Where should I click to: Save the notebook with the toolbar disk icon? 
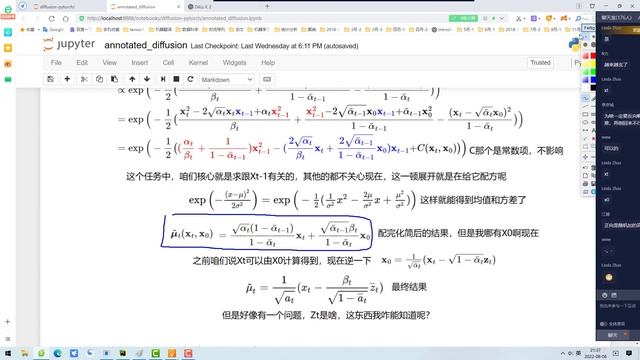click(x=51, y=79)
